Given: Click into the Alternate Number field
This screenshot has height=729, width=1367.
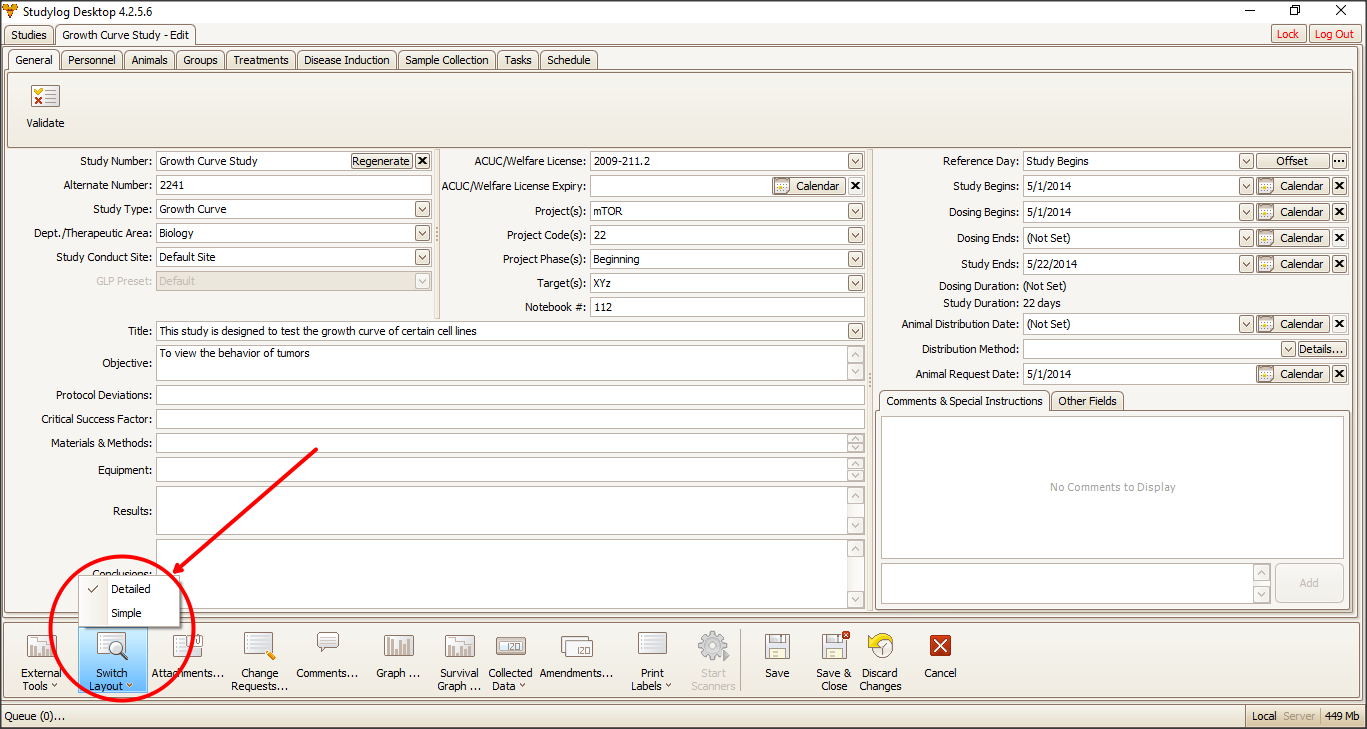Looking at the screenshot, I should tap(294, 185).
